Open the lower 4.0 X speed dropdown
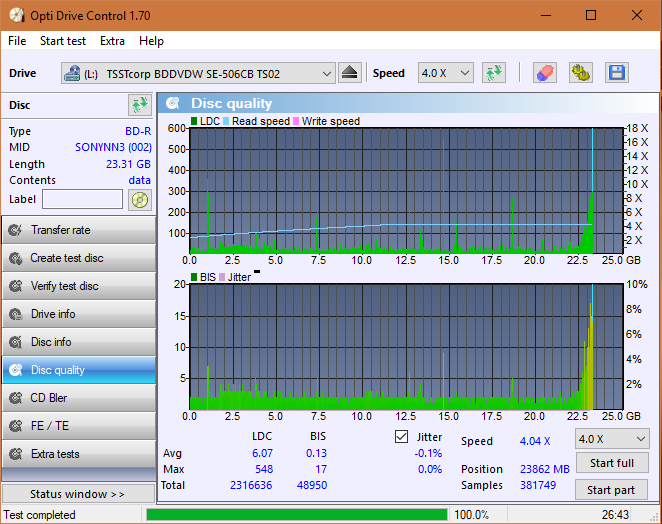 (612, 439)
